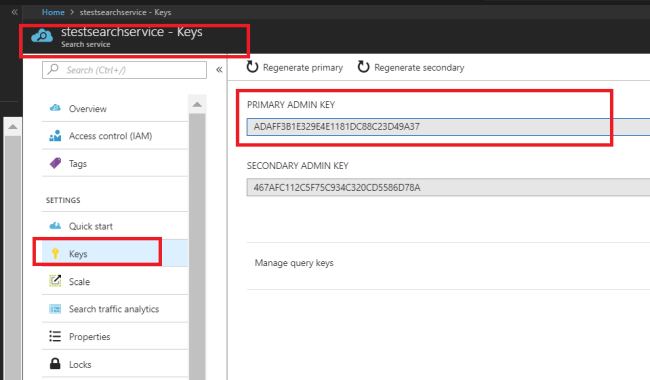Open the Overview menu item
Screen dimensions: 650x380
[x=115, y=109]
